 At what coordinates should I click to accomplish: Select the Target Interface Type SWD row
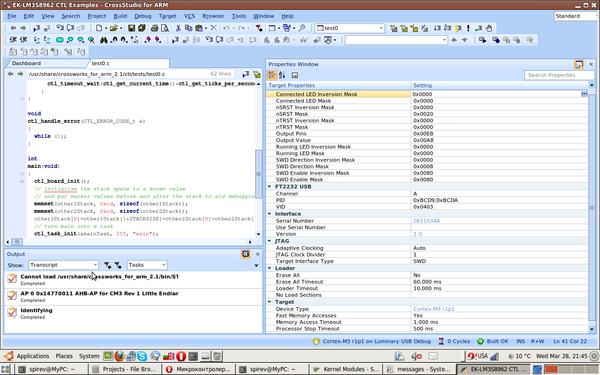(427, 261)
